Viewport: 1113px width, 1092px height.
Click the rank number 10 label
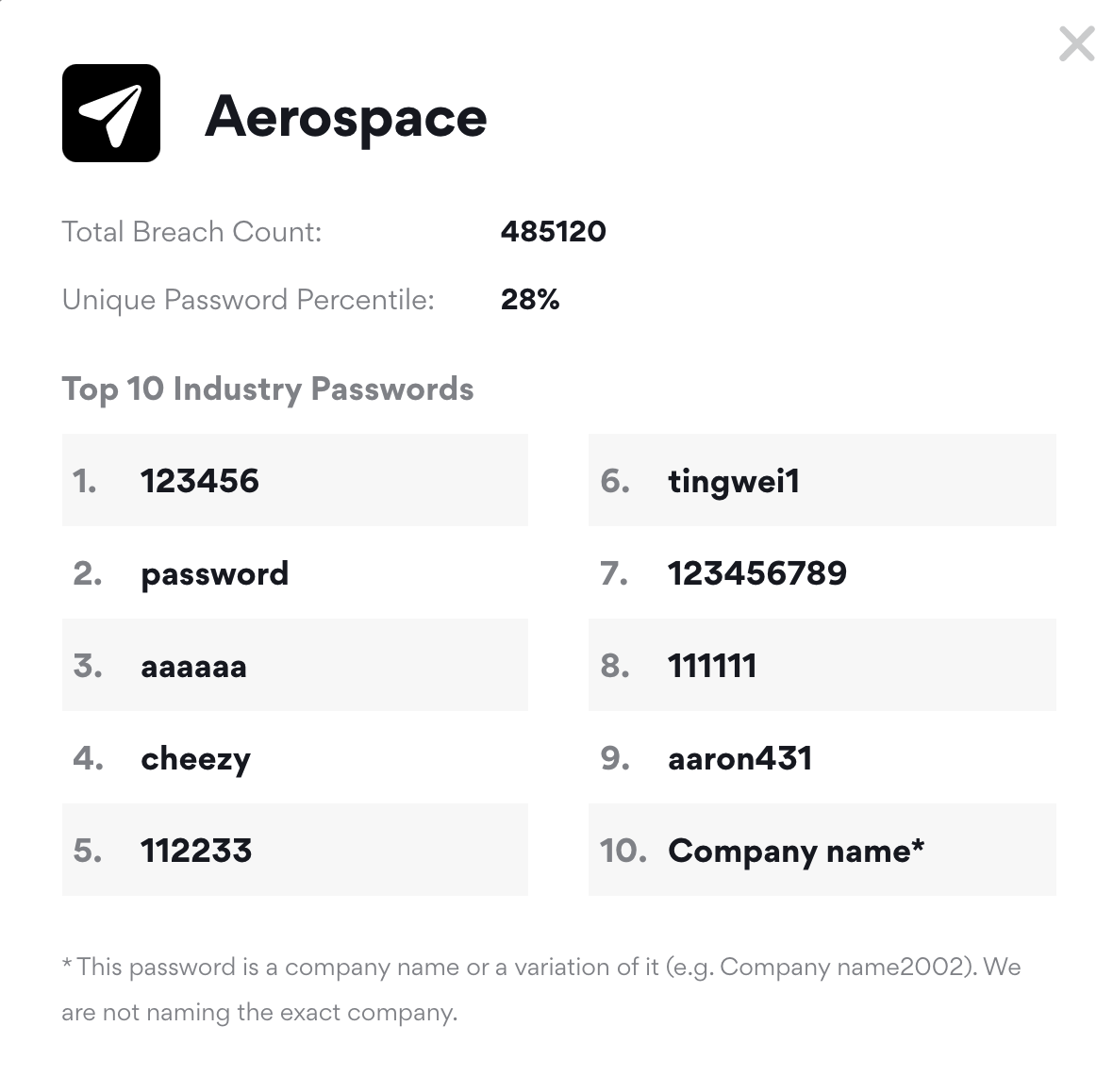623,851
